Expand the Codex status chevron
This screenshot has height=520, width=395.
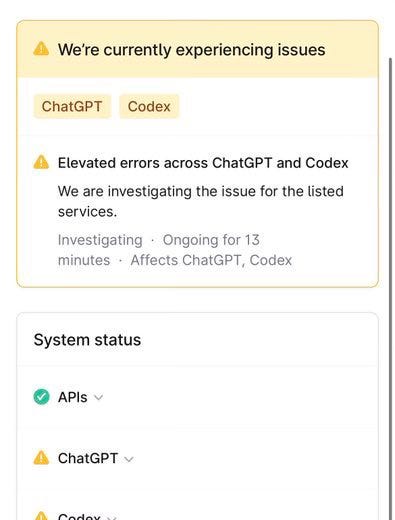coord(111,518)
